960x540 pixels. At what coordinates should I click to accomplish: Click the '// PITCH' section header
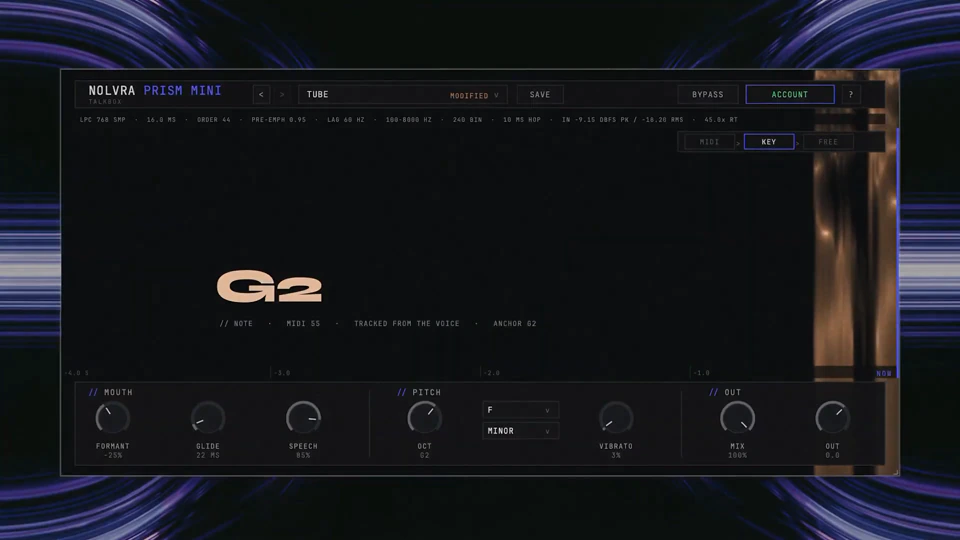pyautogui.click(x=419, y=392)
